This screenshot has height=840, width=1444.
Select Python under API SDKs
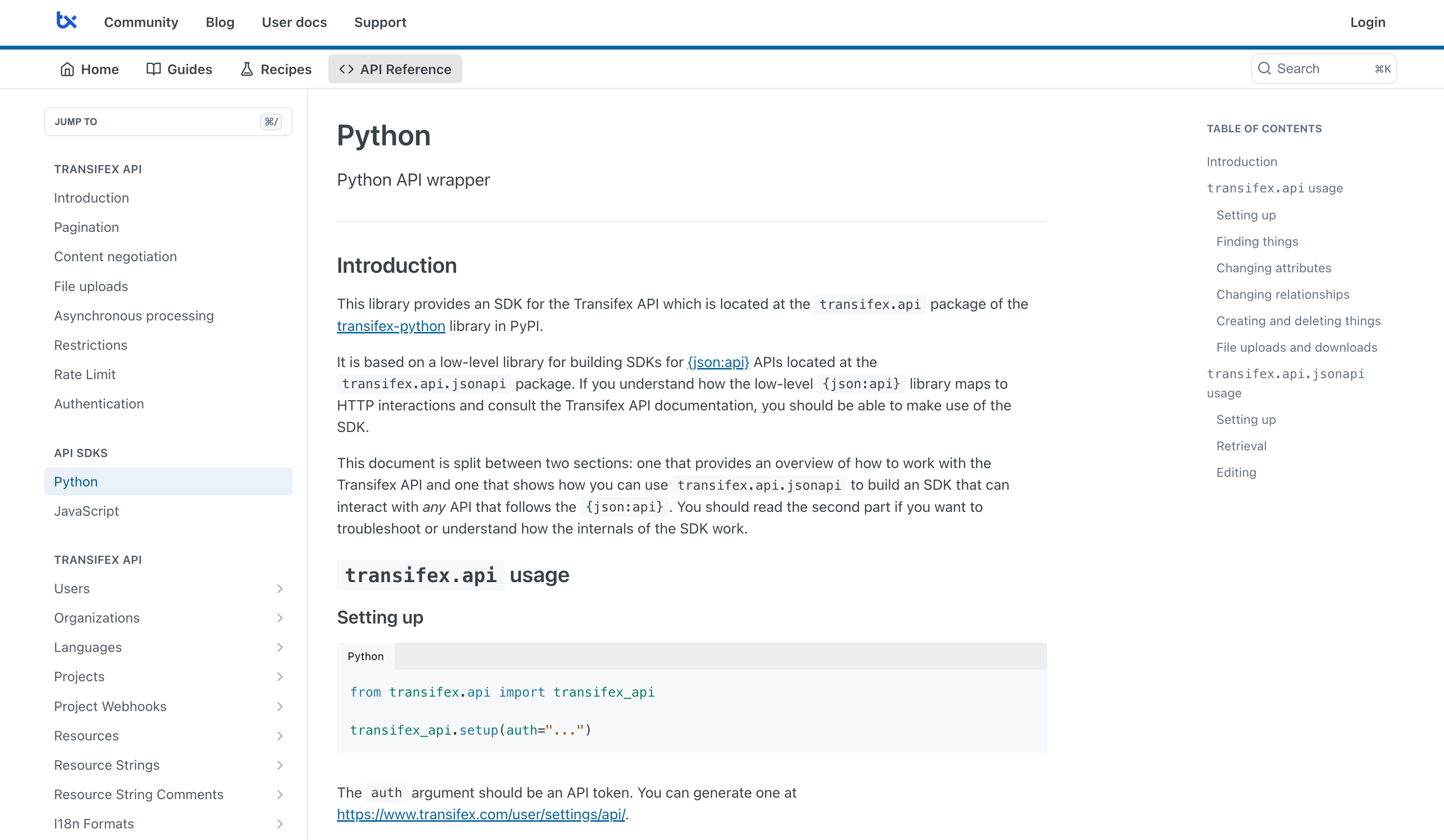coord(168,481)
